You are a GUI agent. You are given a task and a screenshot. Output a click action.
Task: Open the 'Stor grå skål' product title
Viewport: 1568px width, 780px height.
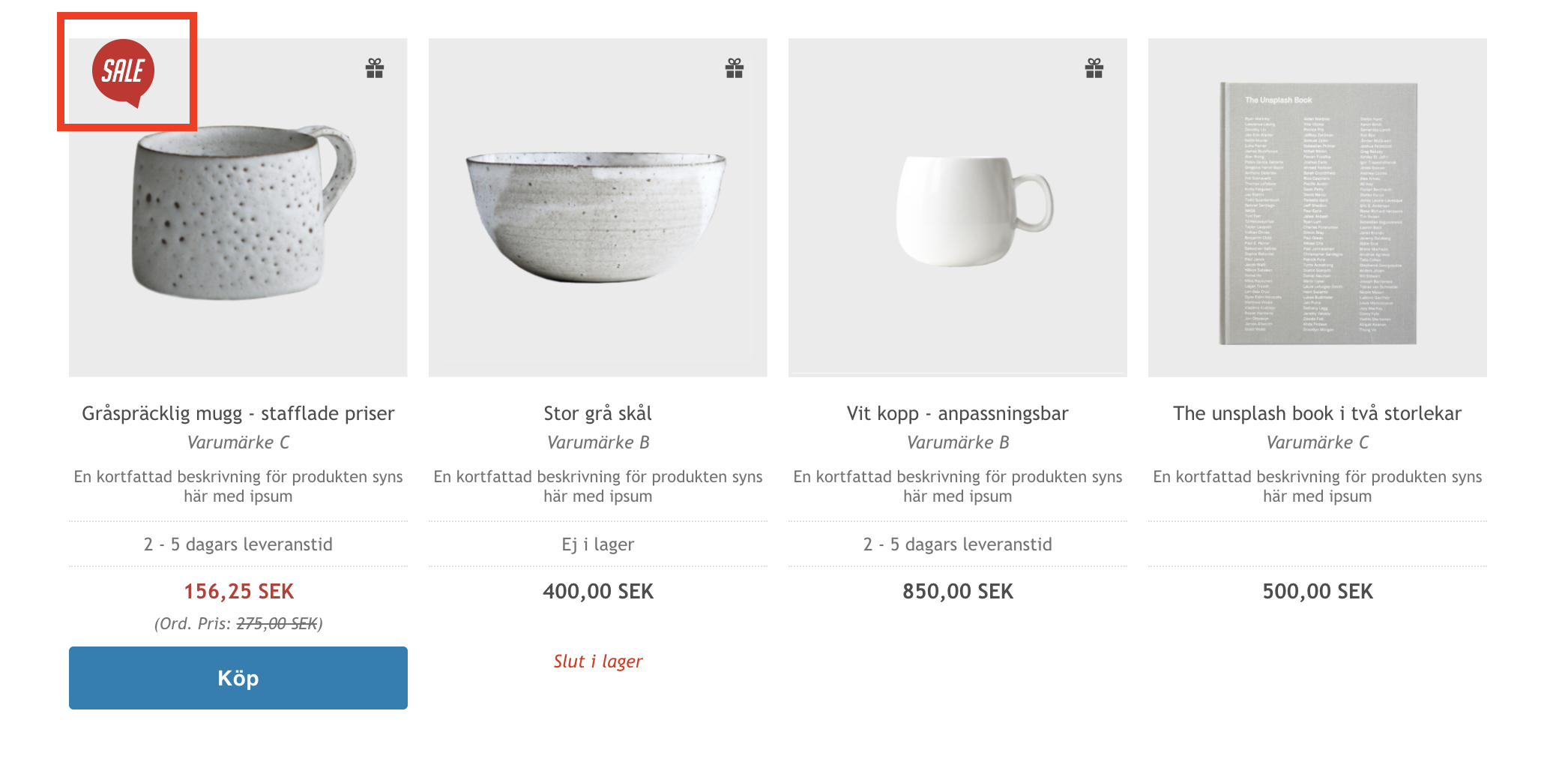point(598,413)
